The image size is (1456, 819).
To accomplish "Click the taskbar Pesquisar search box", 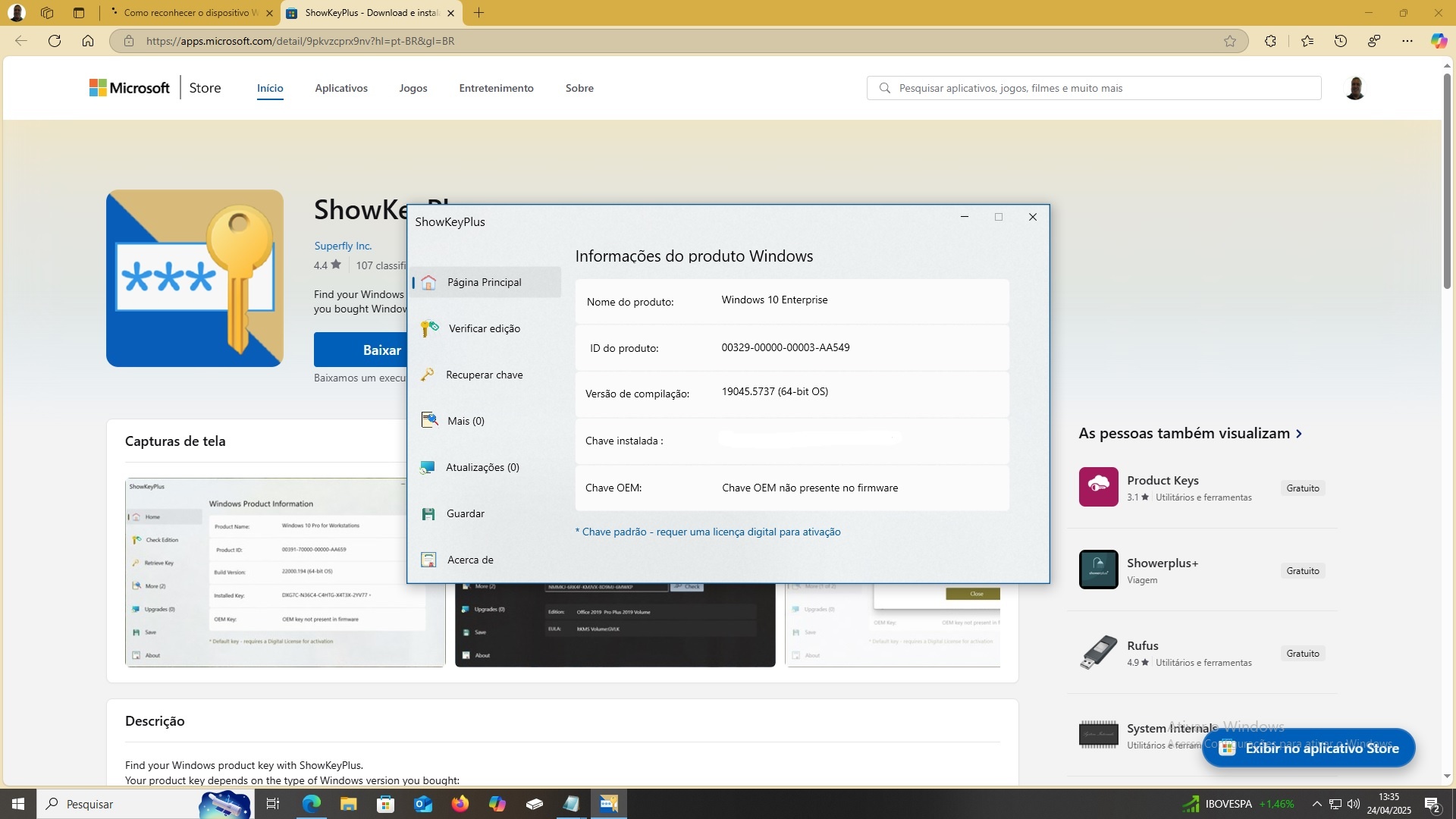I will pyautogui.click(x=144, y=804).
